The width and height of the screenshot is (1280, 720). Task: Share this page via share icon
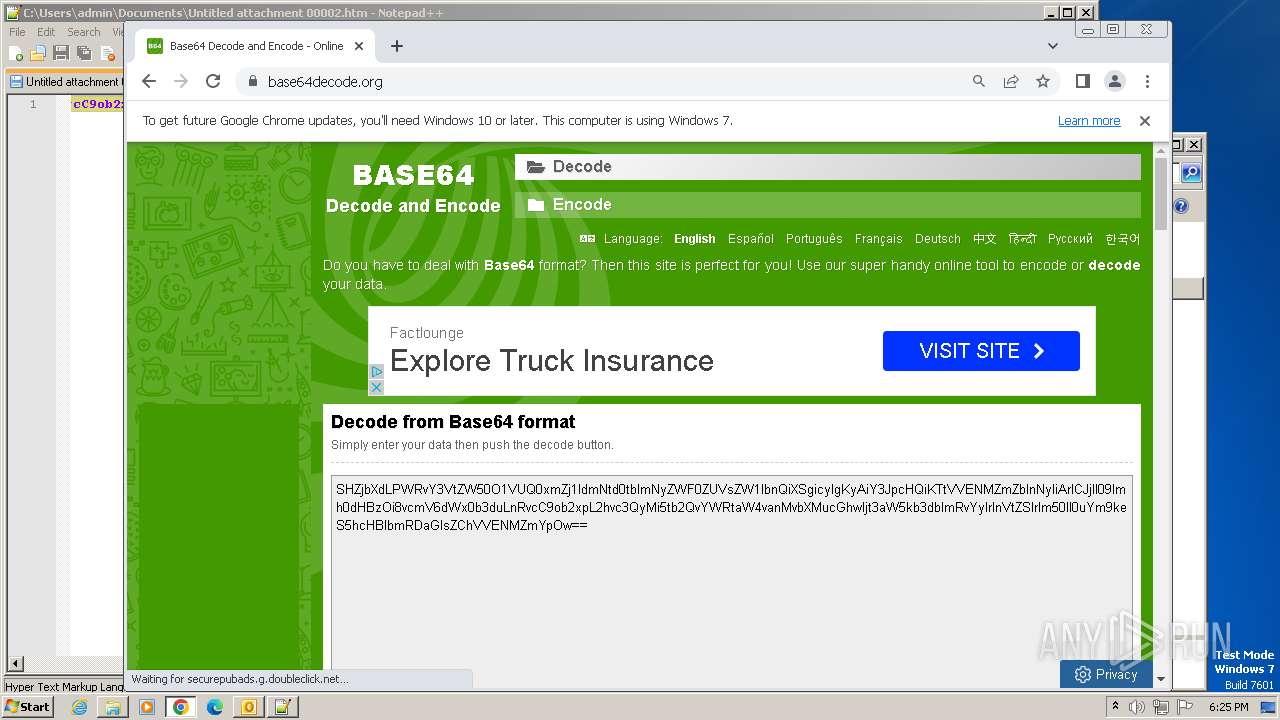(x=1011, y=81)
